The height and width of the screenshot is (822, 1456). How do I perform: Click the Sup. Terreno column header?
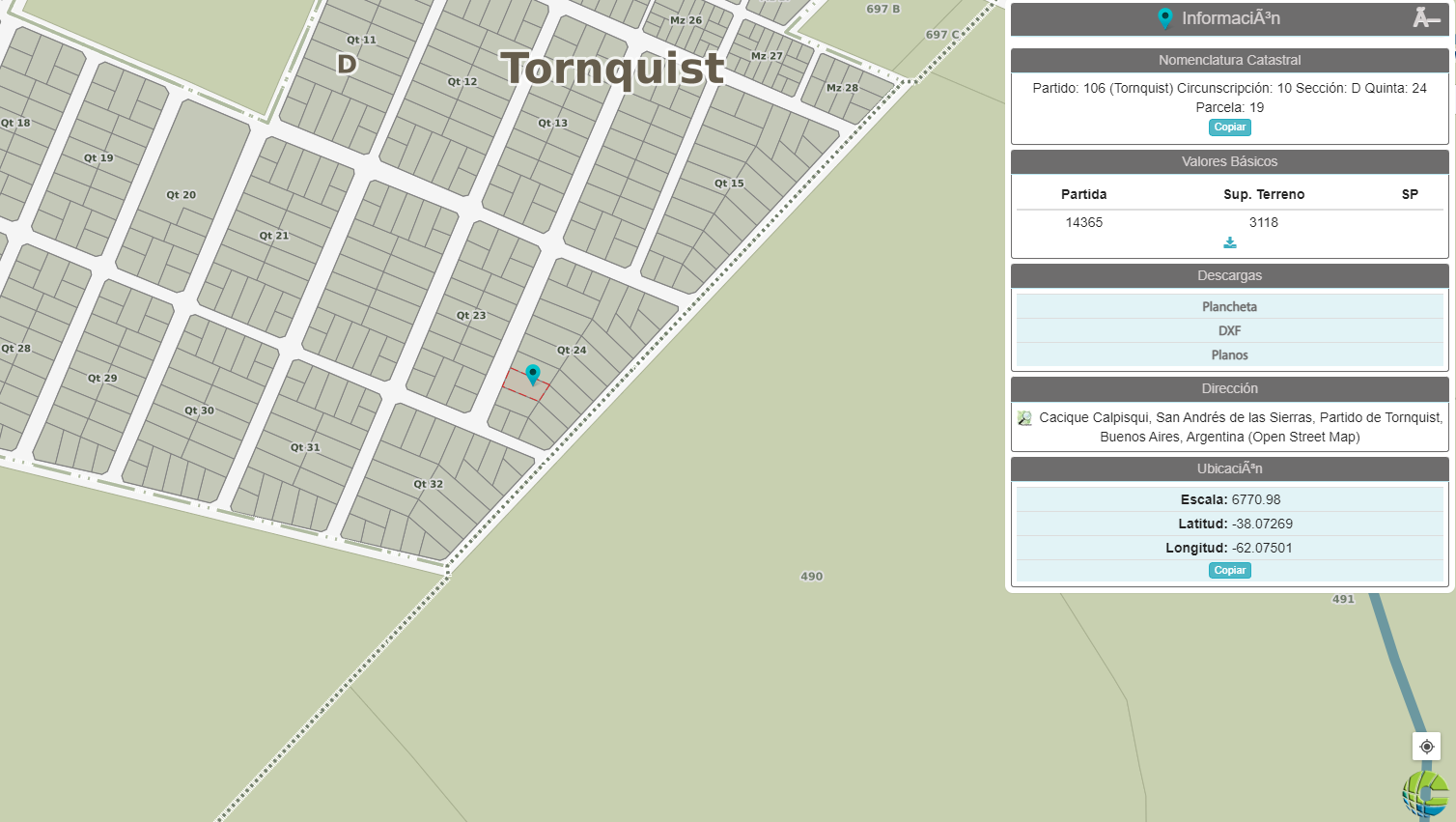click(1263, 194)
